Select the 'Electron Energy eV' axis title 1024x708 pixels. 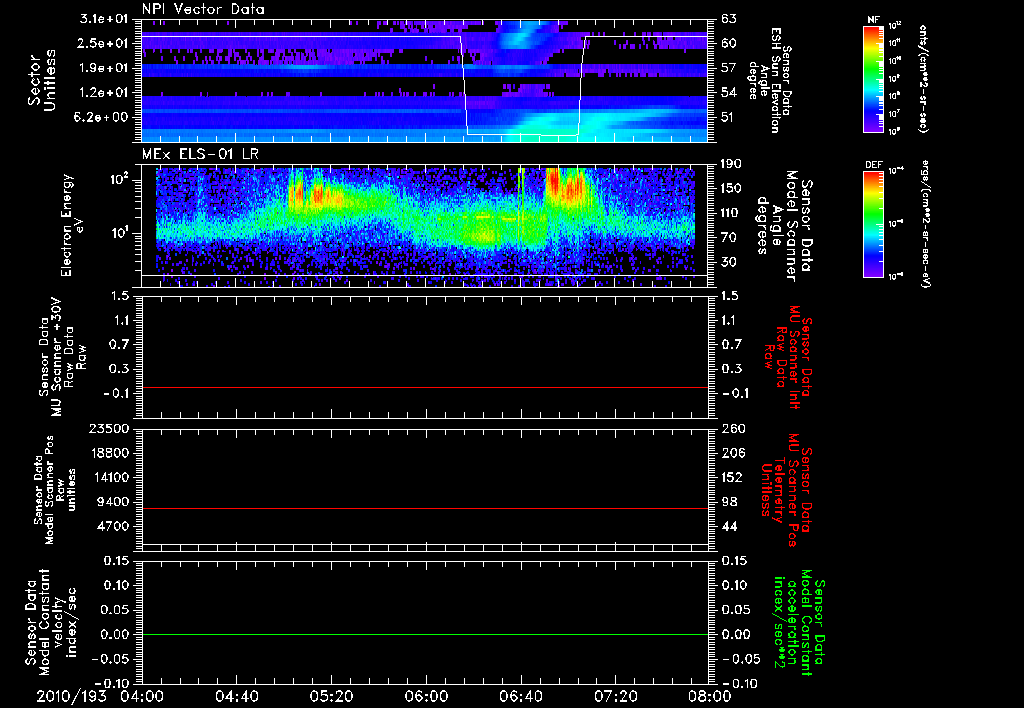point(72,225)
